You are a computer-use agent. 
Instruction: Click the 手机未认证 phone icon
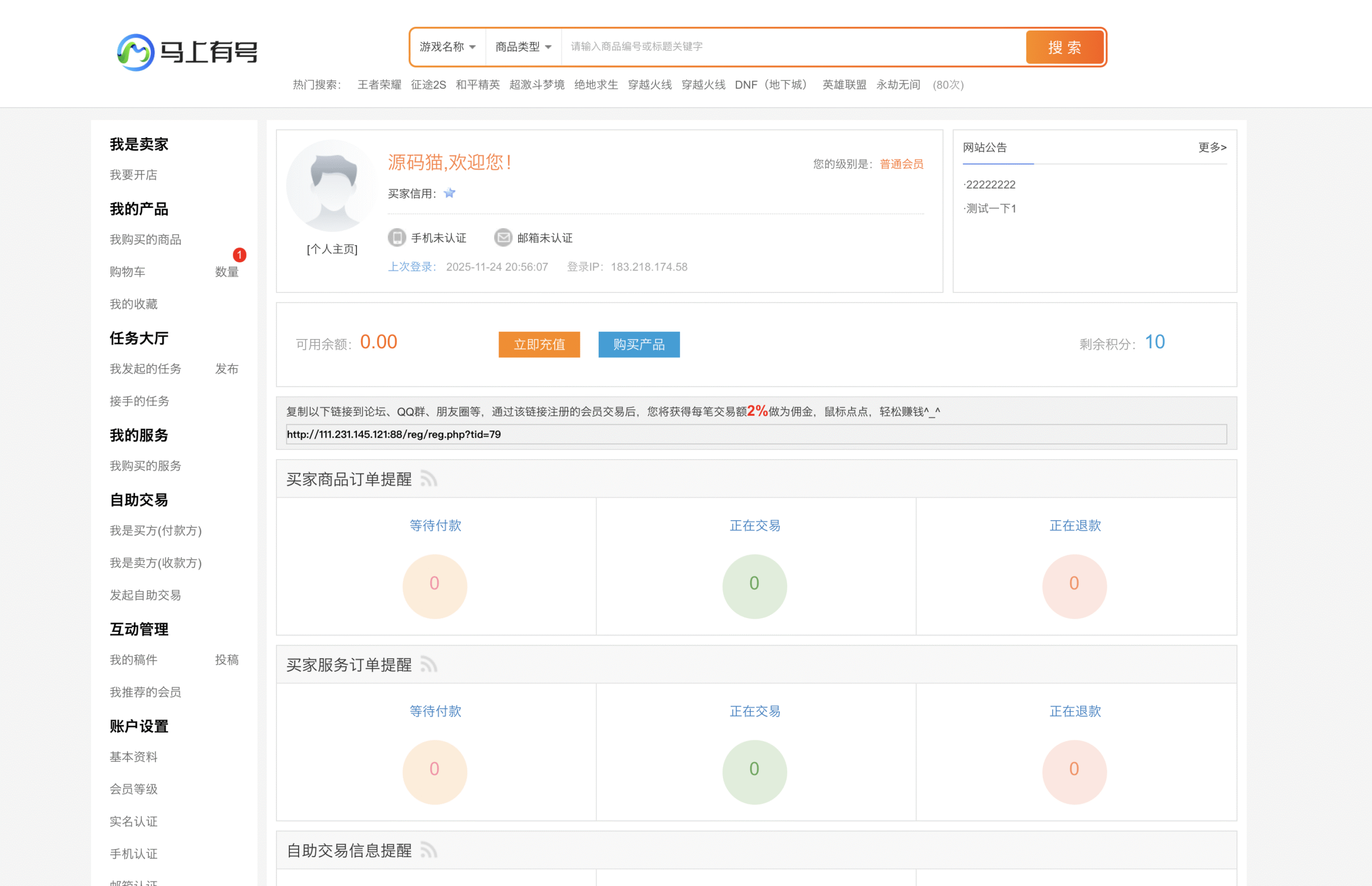397,238
